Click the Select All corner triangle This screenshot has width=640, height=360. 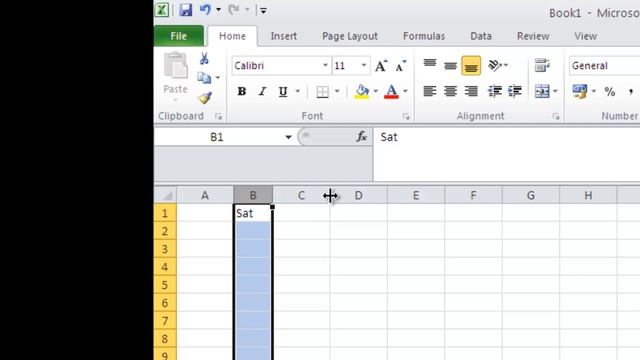tap(165, 195)
